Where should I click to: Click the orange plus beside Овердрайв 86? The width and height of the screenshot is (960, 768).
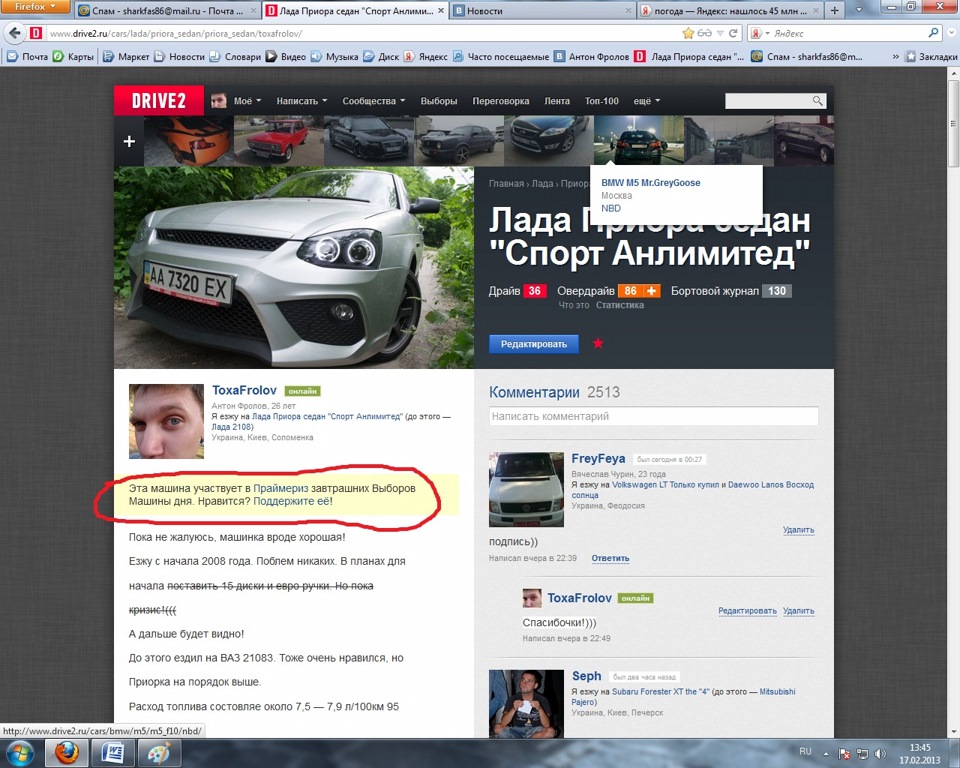651,291
